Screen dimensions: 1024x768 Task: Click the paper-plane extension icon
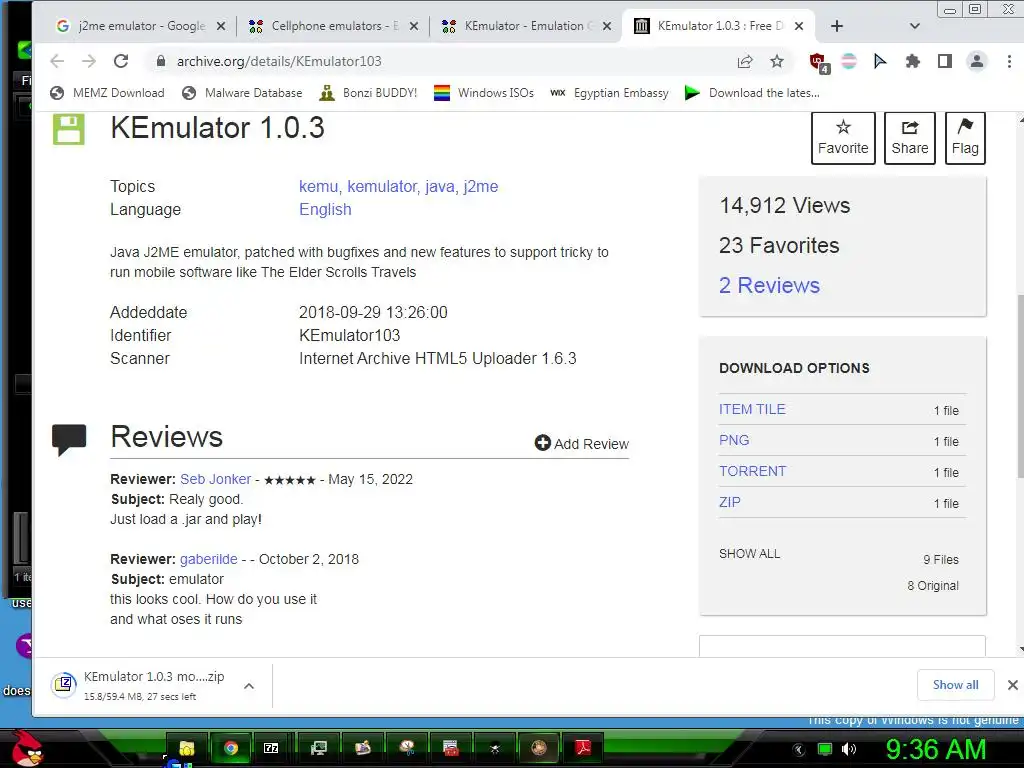(880, 61)
